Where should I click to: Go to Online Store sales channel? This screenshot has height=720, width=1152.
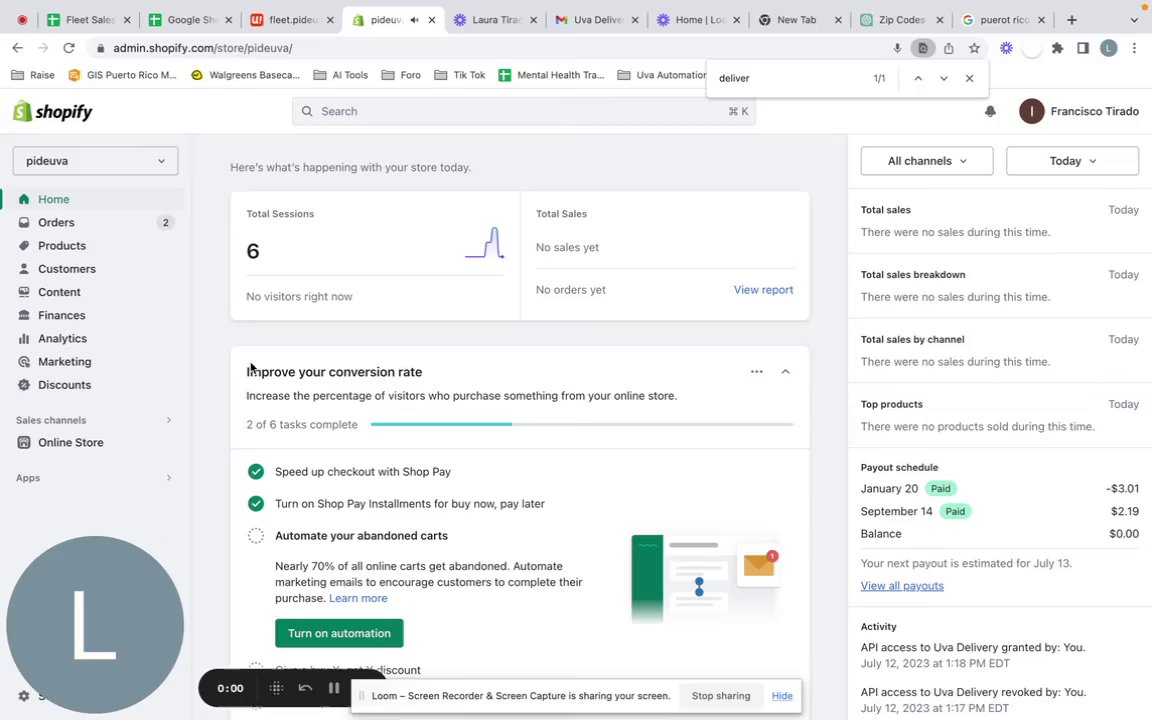coord(70,442)
